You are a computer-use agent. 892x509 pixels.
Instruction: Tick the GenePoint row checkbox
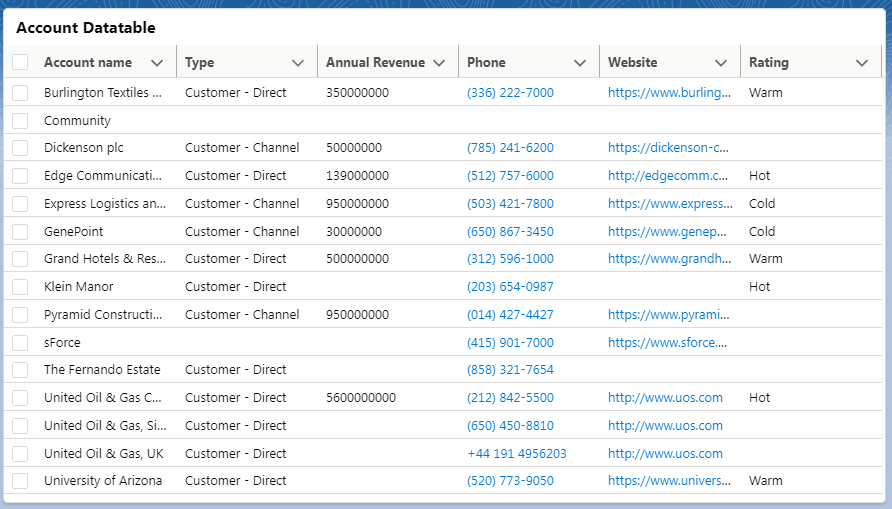[x=20, y=231]
